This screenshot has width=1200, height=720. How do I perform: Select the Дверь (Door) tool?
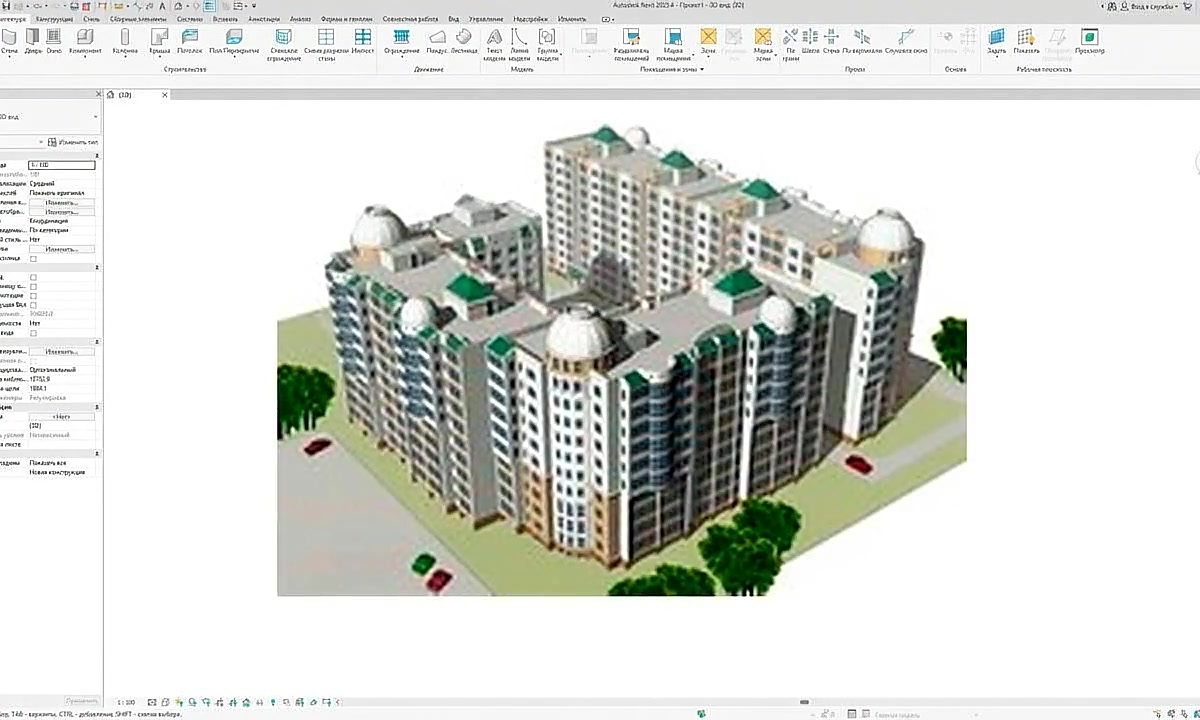34,41
